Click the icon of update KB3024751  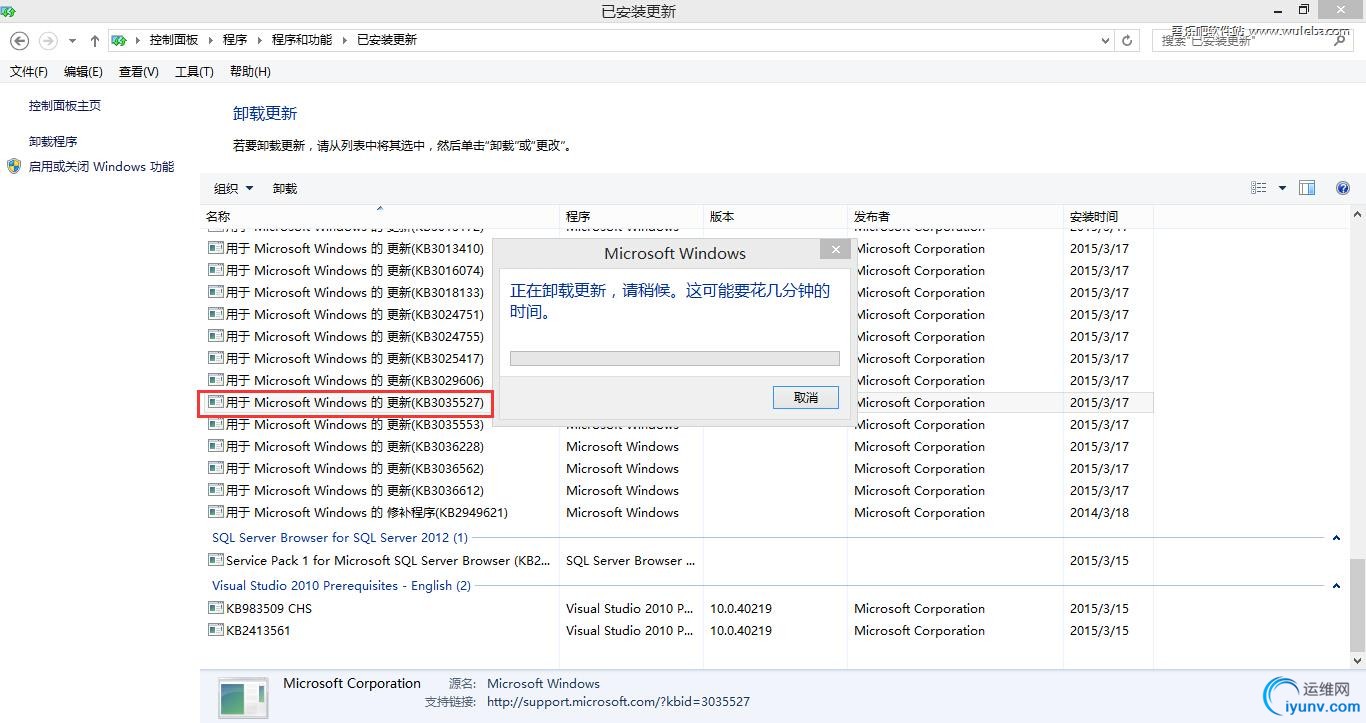pos(215,315)
